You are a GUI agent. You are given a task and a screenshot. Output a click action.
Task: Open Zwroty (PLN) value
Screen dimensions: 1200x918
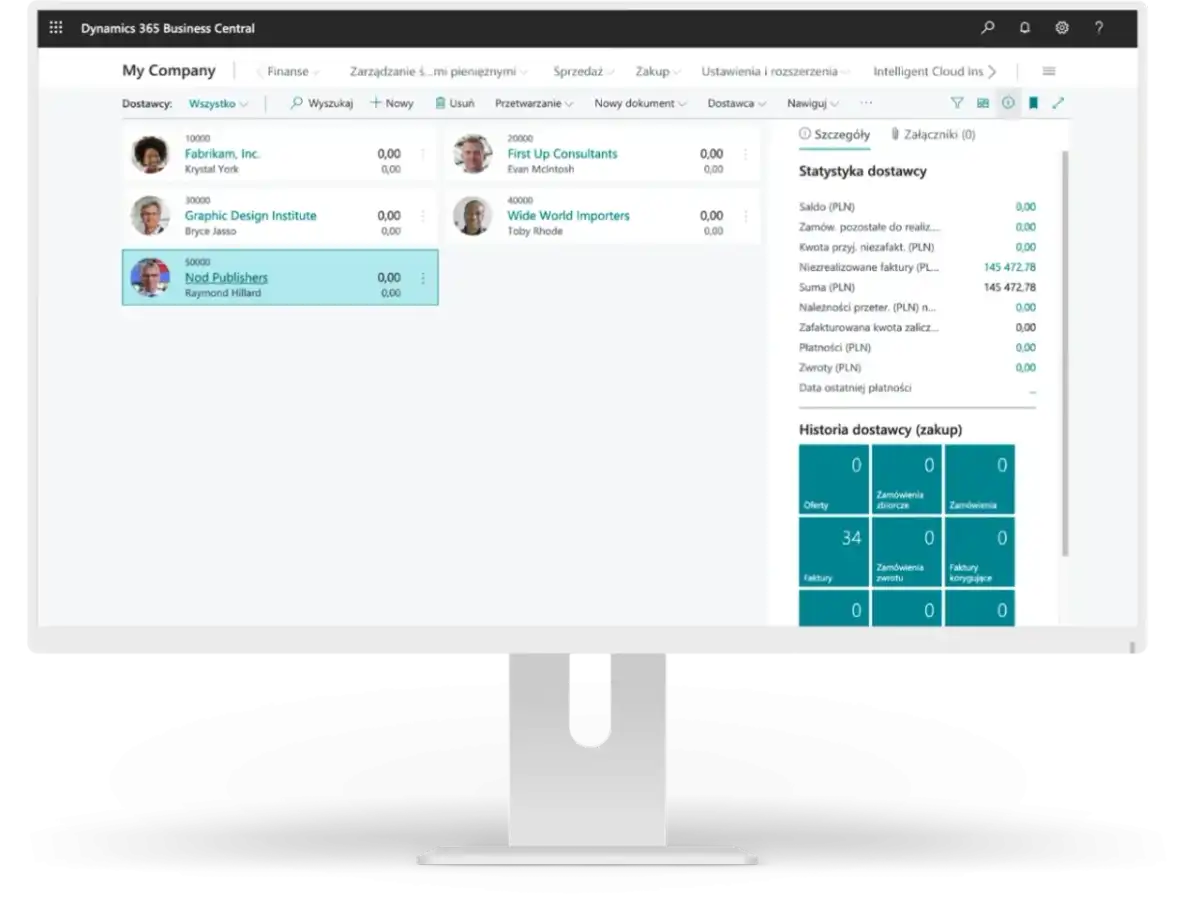coord(1026,368)
